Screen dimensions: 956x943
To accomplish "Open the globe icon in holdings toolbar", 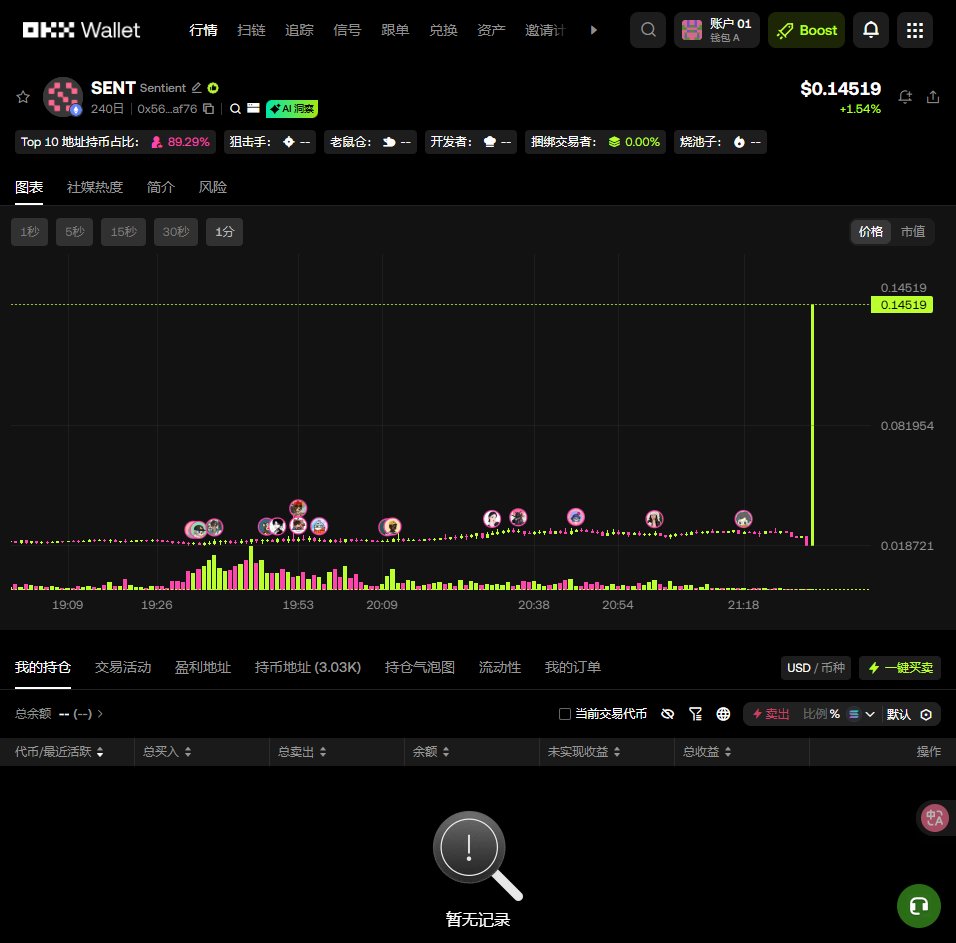I will pyautogui.click(x=724, y=714).
